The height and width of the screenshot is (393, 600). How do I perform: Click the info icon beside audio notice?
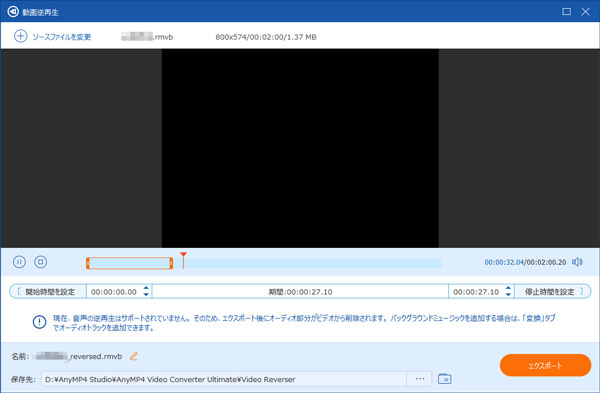39,322
